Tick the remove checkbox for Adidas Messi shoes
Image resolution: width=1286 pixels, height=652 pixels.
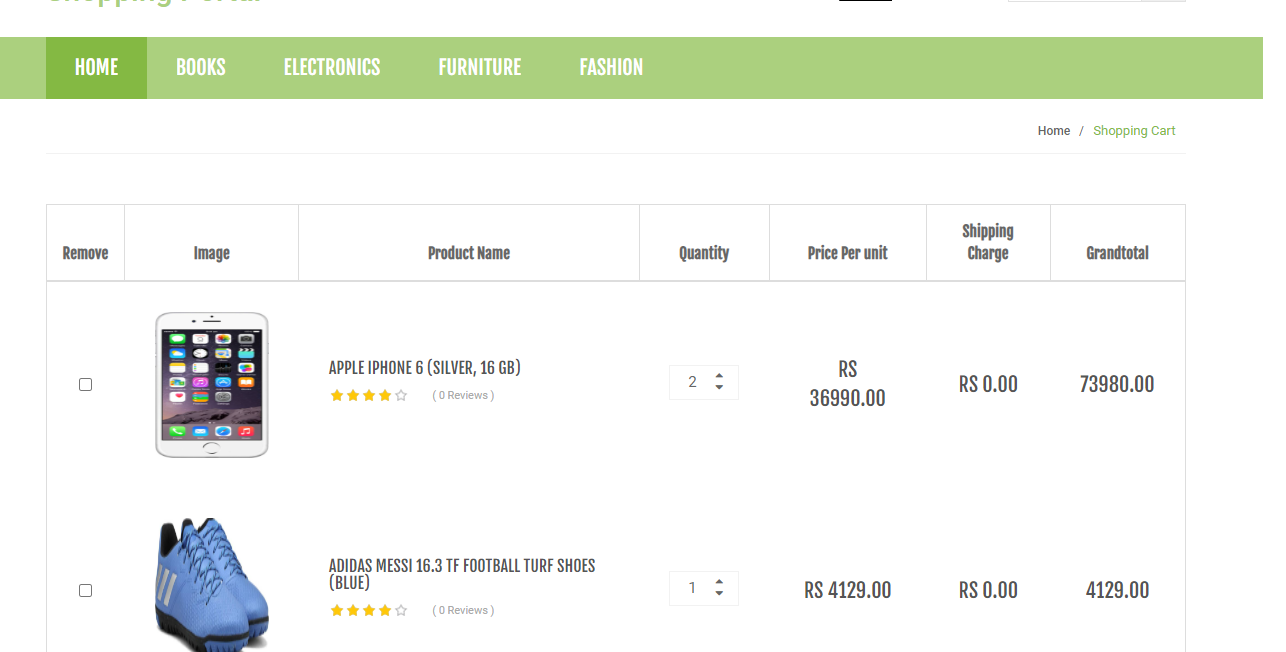85,590
